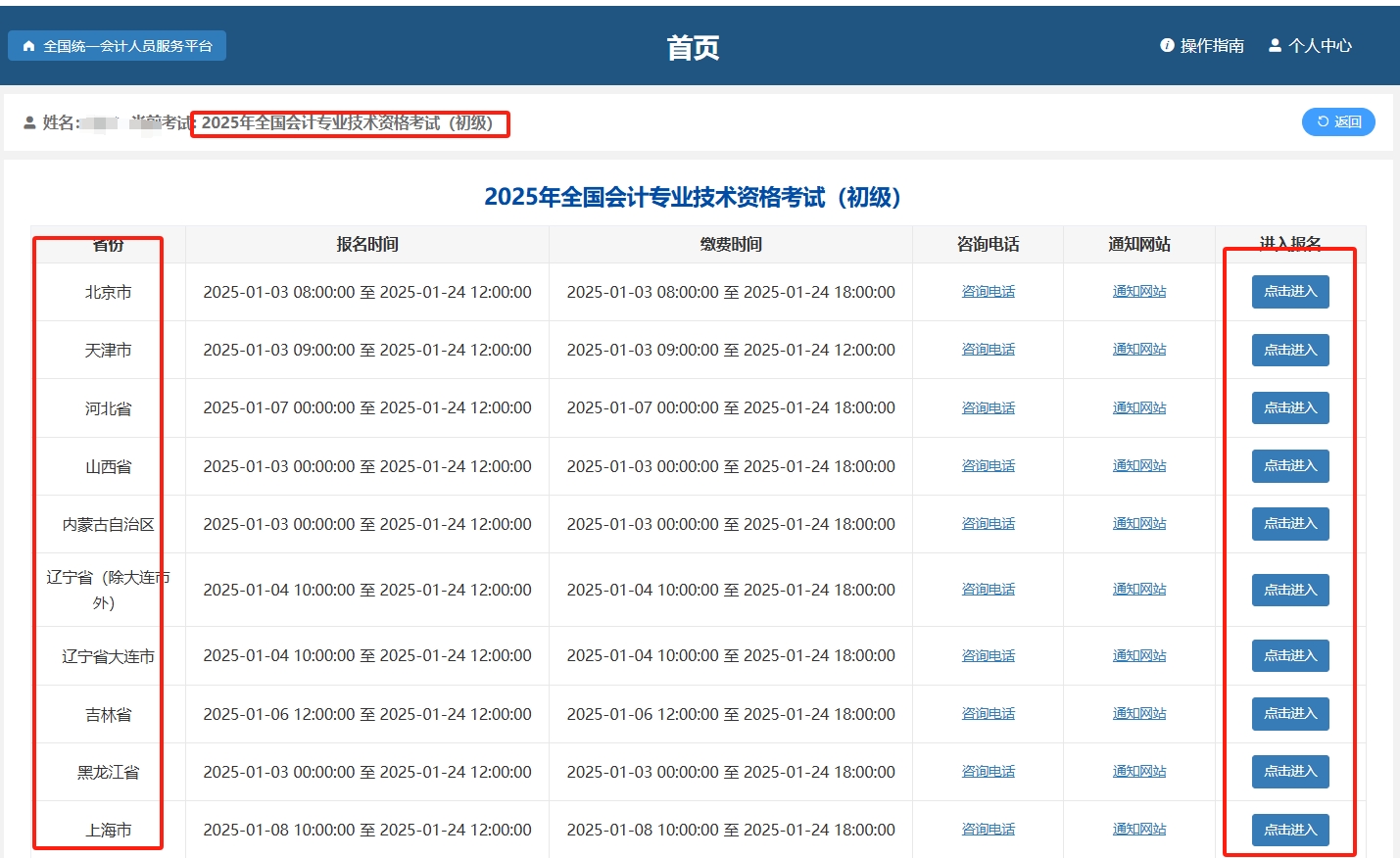
Task: Open the 通知网站 link for 内蒙古自治区
Action: 1139,523
